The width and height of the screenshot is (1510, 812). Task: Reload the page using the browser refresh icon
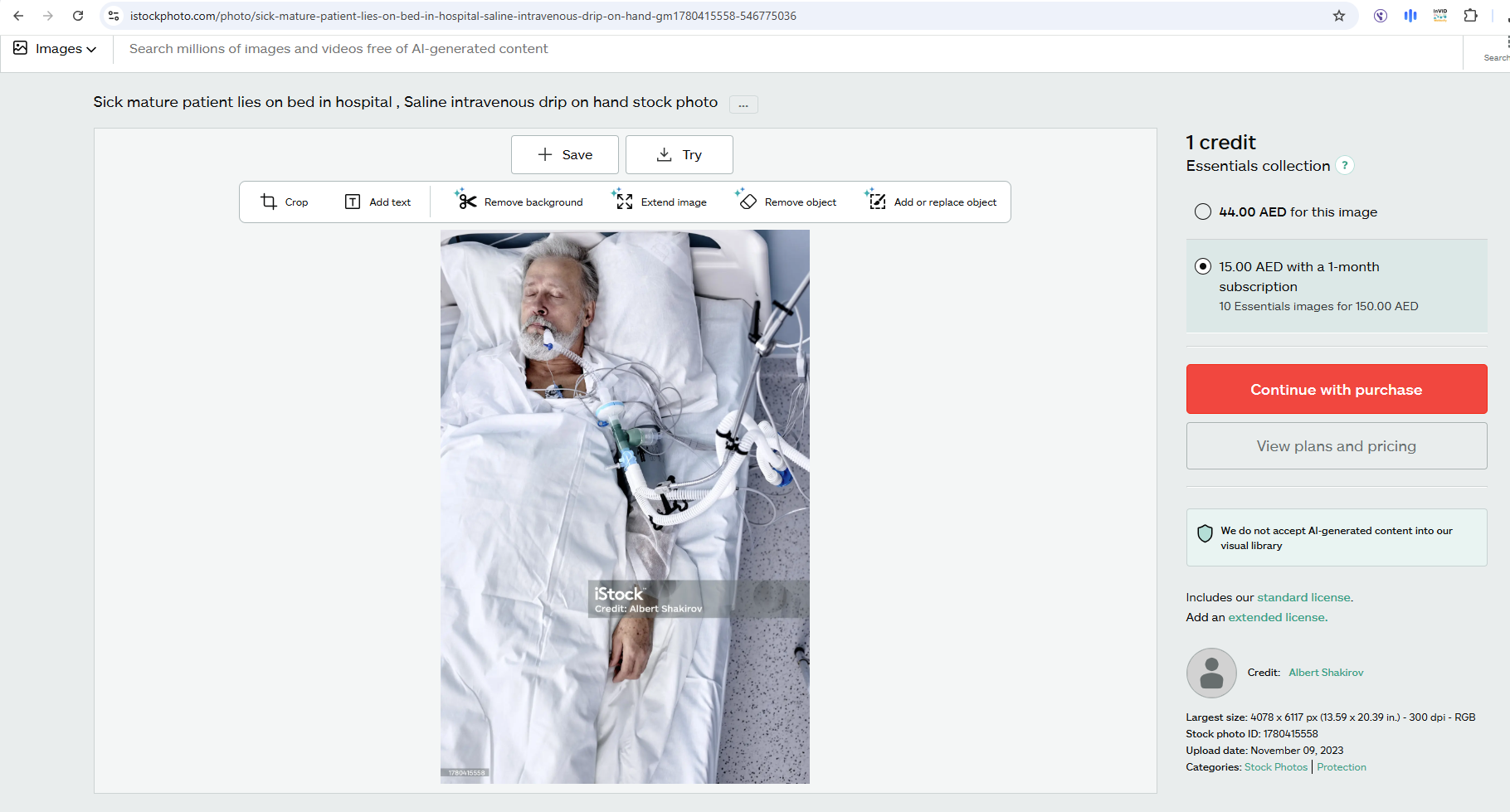(x=78, y=16)
